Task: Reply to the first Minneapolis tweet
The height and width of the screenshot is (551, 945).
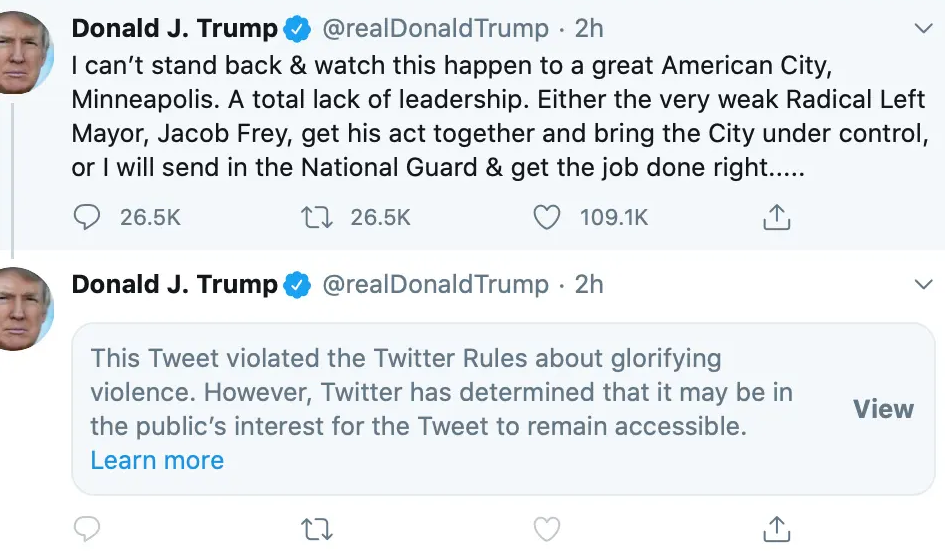Action: 88,216
